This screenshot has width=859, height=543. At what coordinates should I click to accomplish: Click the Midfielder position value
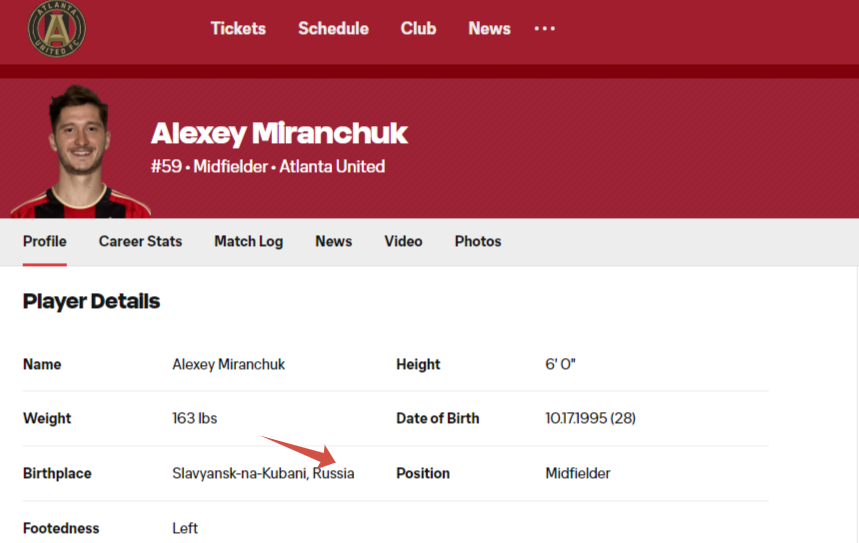[x=577, y=473]
